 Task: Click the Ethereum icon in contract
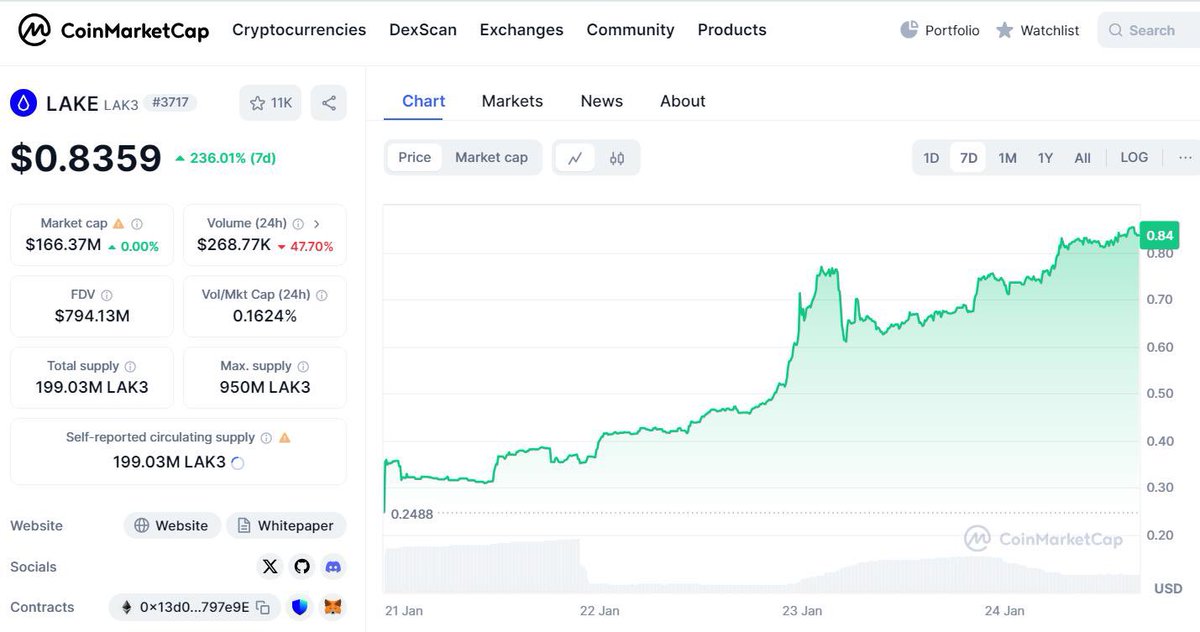[127, 607]
